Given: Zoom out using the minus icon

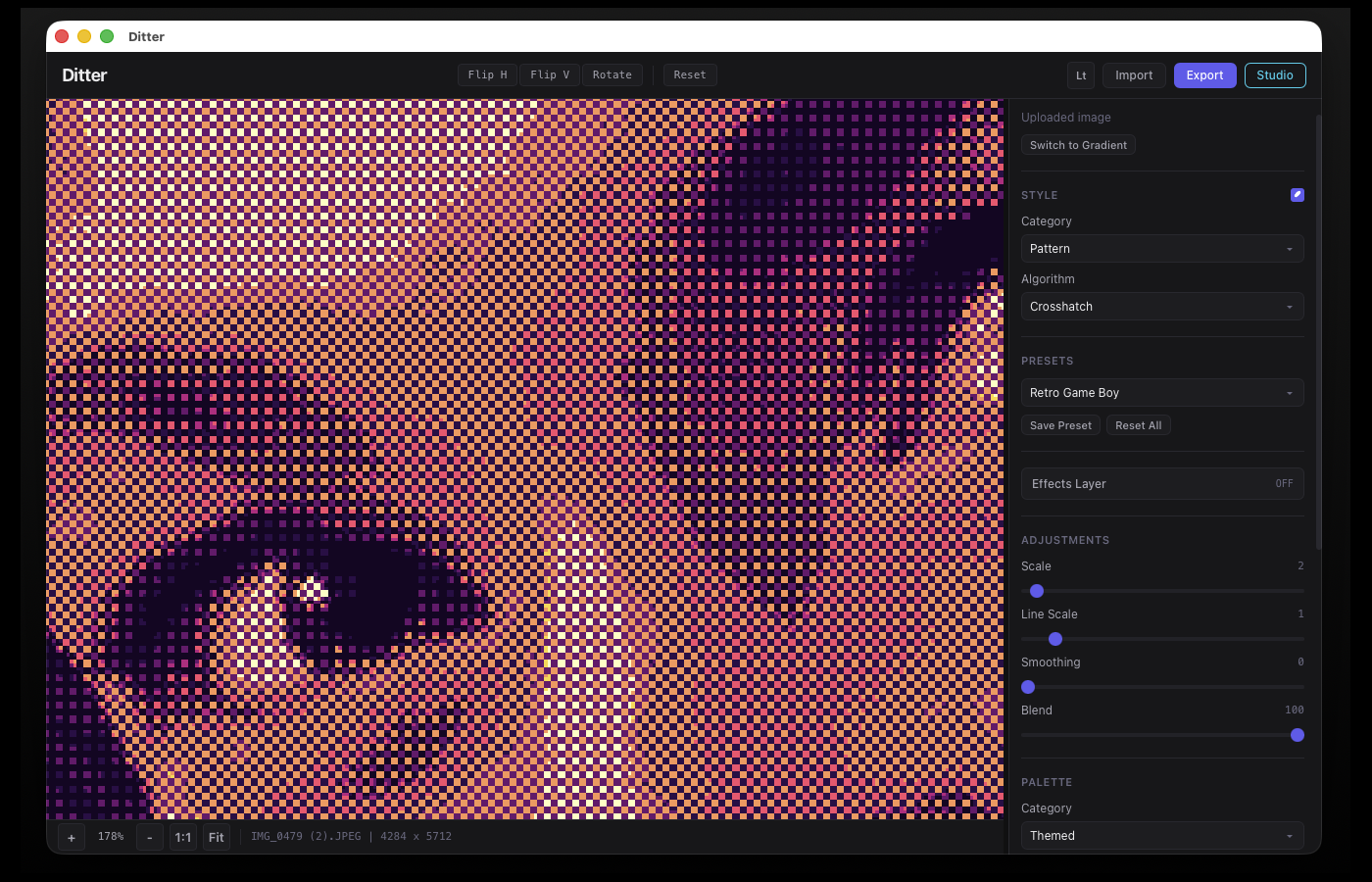Looking at the screenshot, I should pyautogui.click(x=149, y=837).
